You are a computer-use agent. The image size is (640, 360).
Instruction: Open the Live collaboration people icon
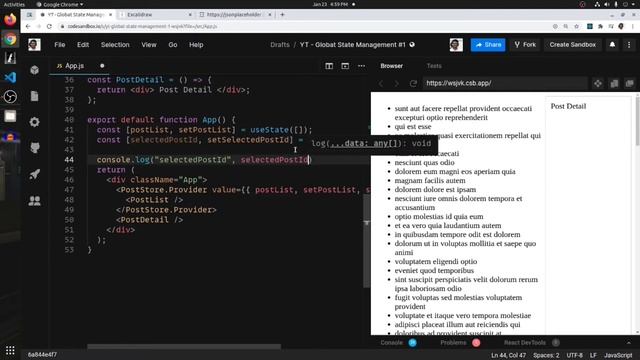[x=35, y=200]
